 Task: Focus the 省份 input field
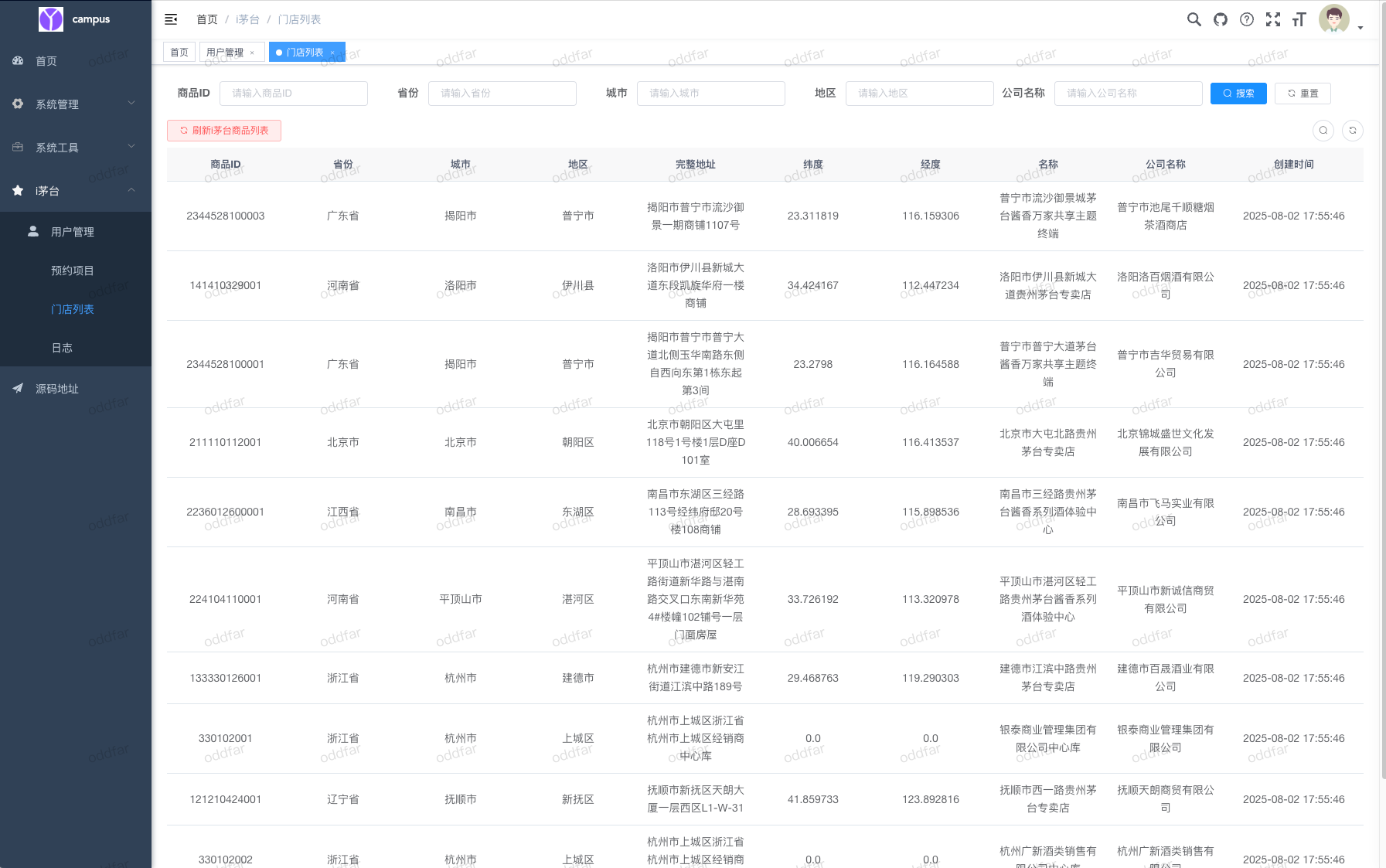[x=502, y=94]
